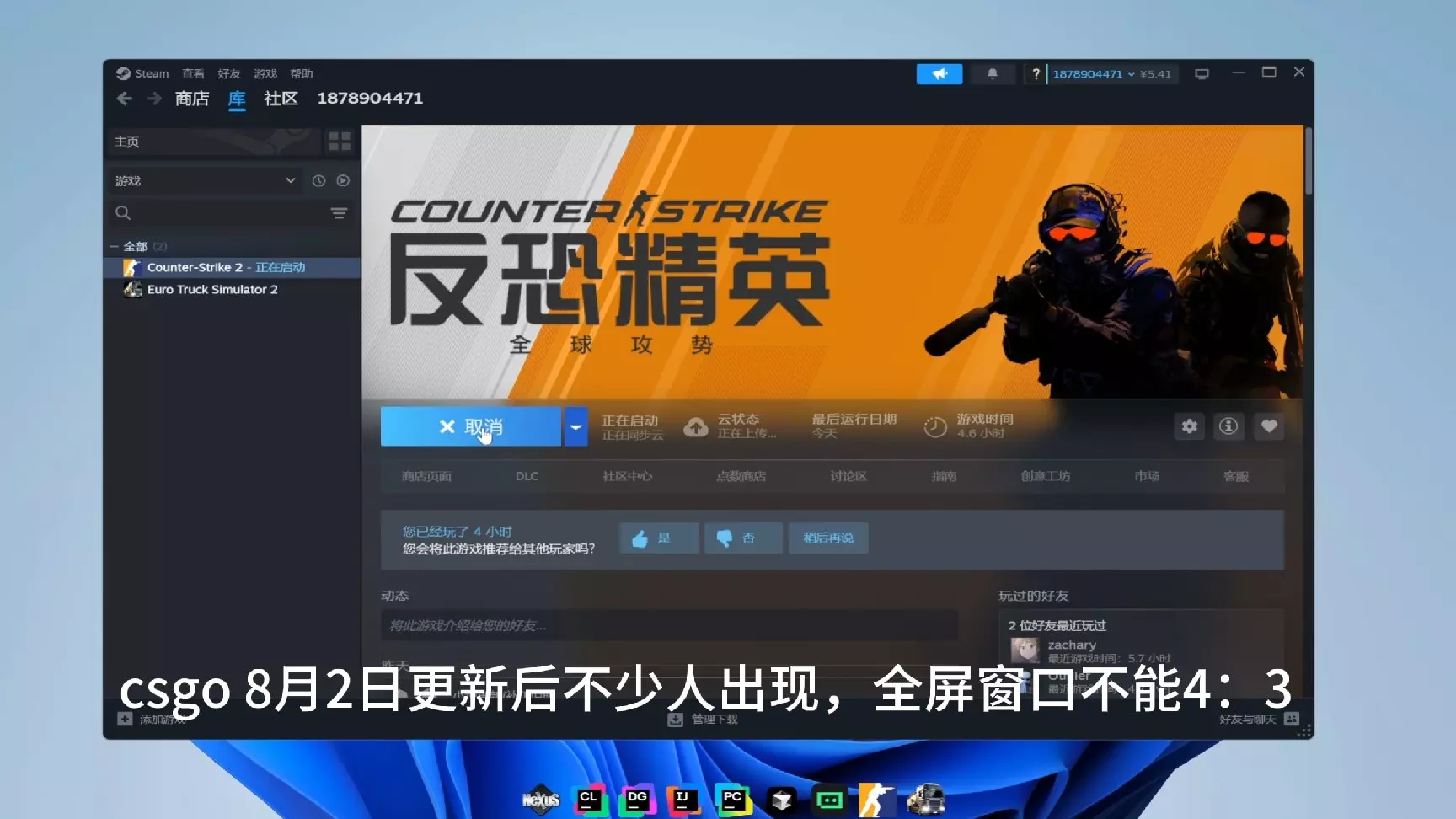Open the 1878904471 profile tab

370,99
